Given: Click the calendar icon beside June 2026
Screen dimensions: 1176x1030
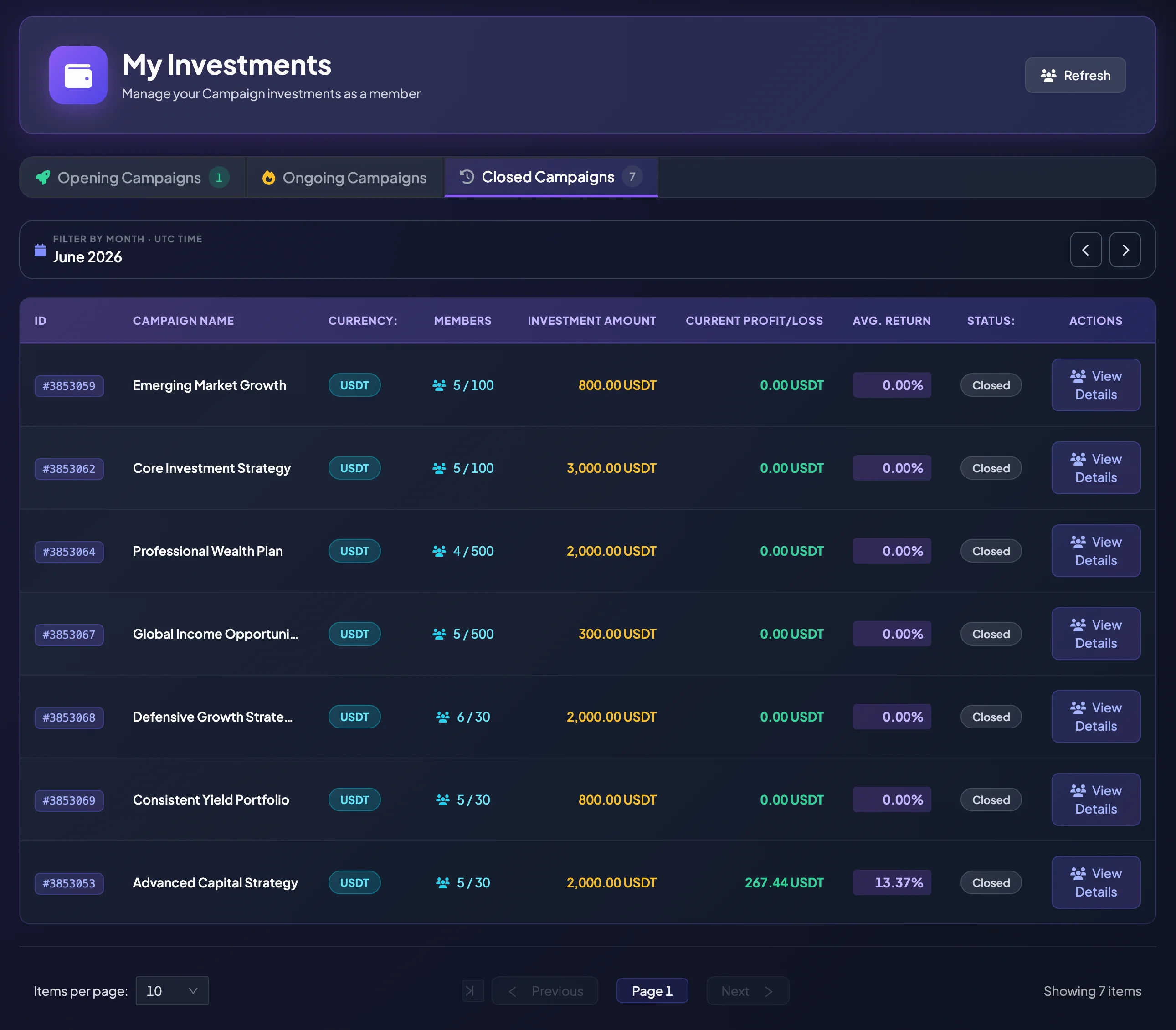Looking at the screenshot, I should pos(40,250).
